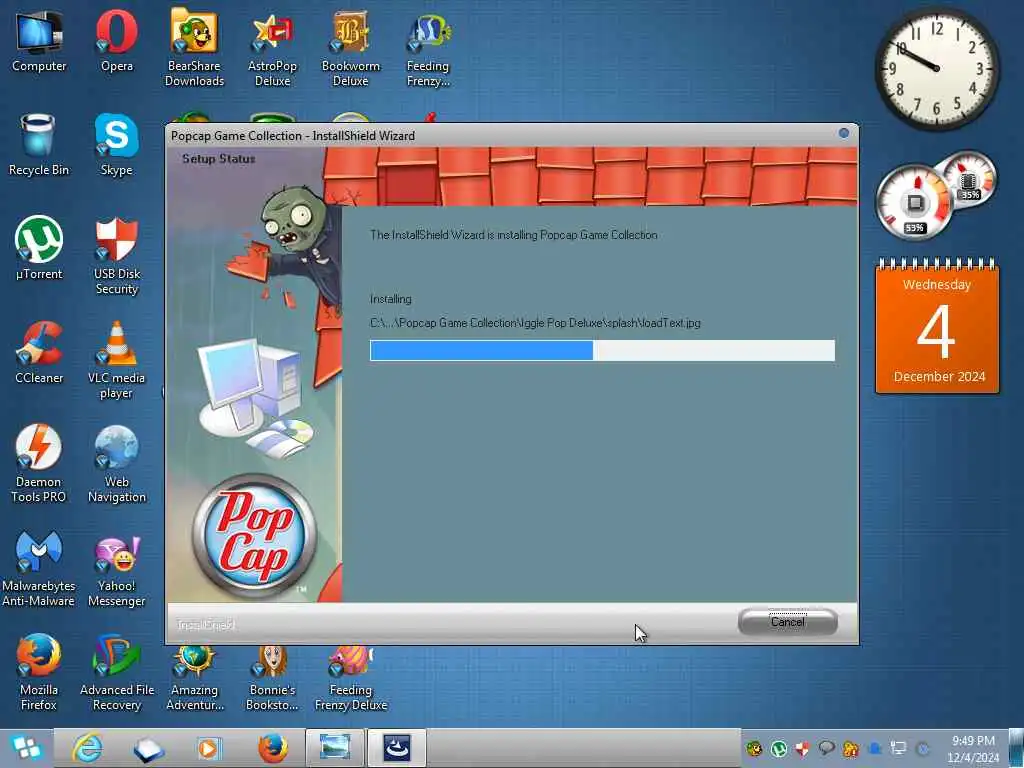Screen dimensions: 1024x768
Task: Open Firefox from the taskbar
Action: 273,748
